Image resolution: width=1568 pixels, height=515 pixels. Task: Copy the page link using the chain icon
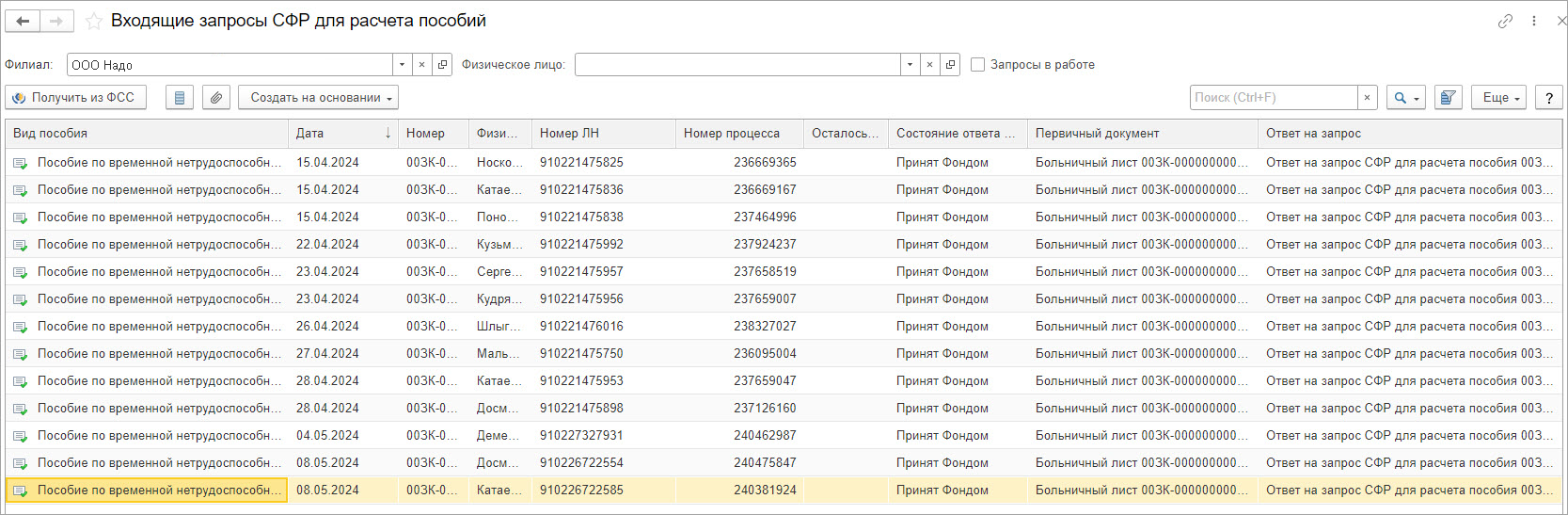[1505, 21]
